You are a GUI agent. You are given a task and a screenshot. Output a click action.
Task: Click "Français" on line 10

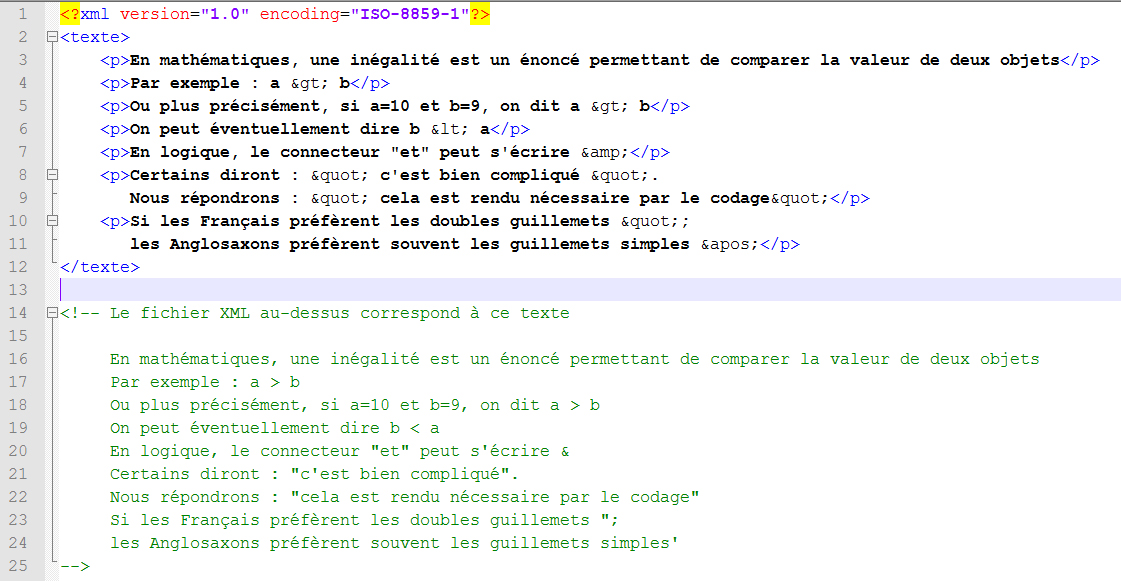239,221
